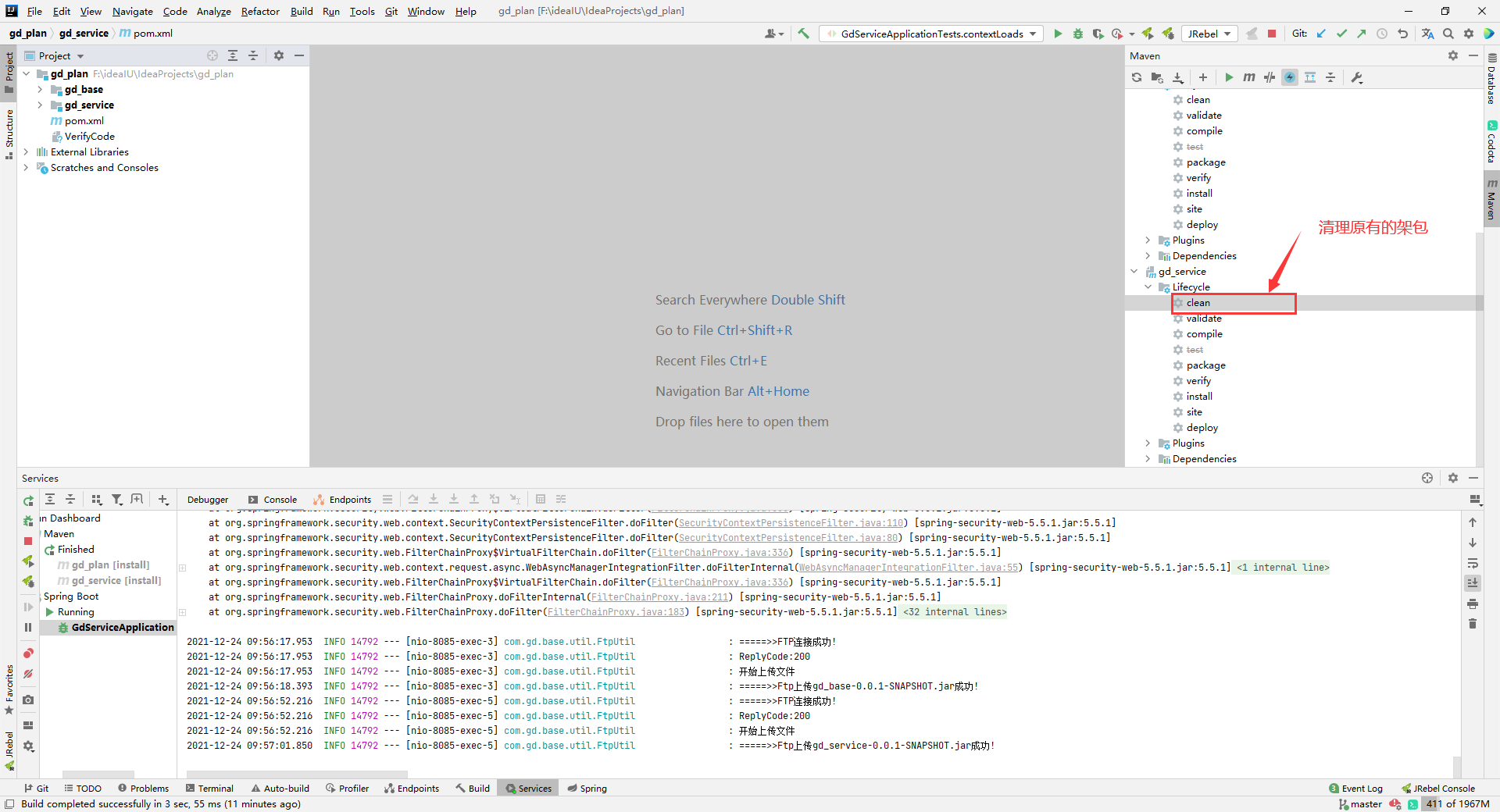Switch to the Endpoints tab in Services
The image size is (1500, 812).
click(342, 500)
